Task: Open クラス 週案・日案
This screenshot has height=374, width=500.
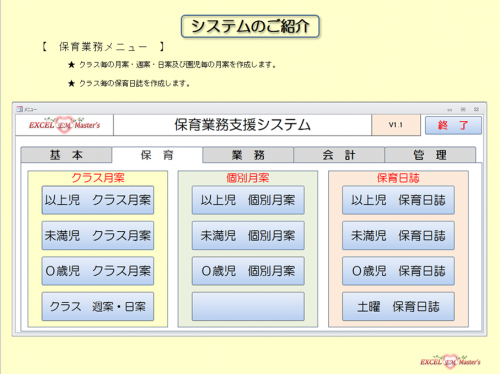Action: point(98,307)
